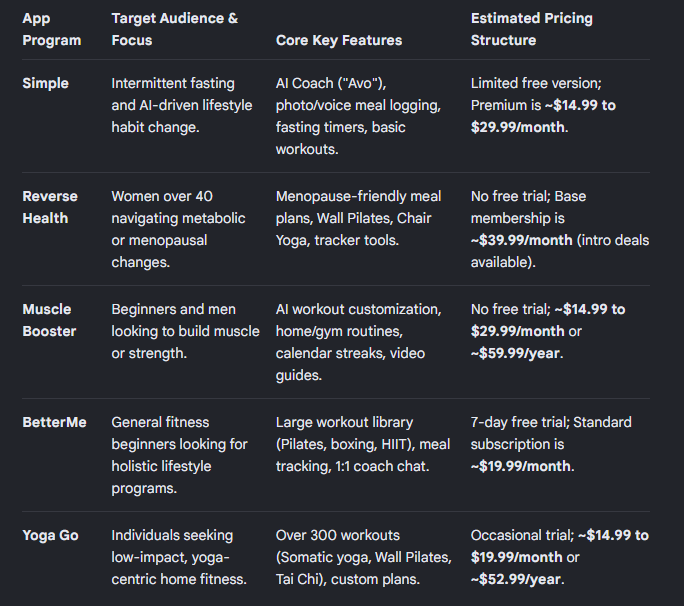Click the 'Core Key Features' column header
Screen dimensions: 684x606
click(339, 40)
